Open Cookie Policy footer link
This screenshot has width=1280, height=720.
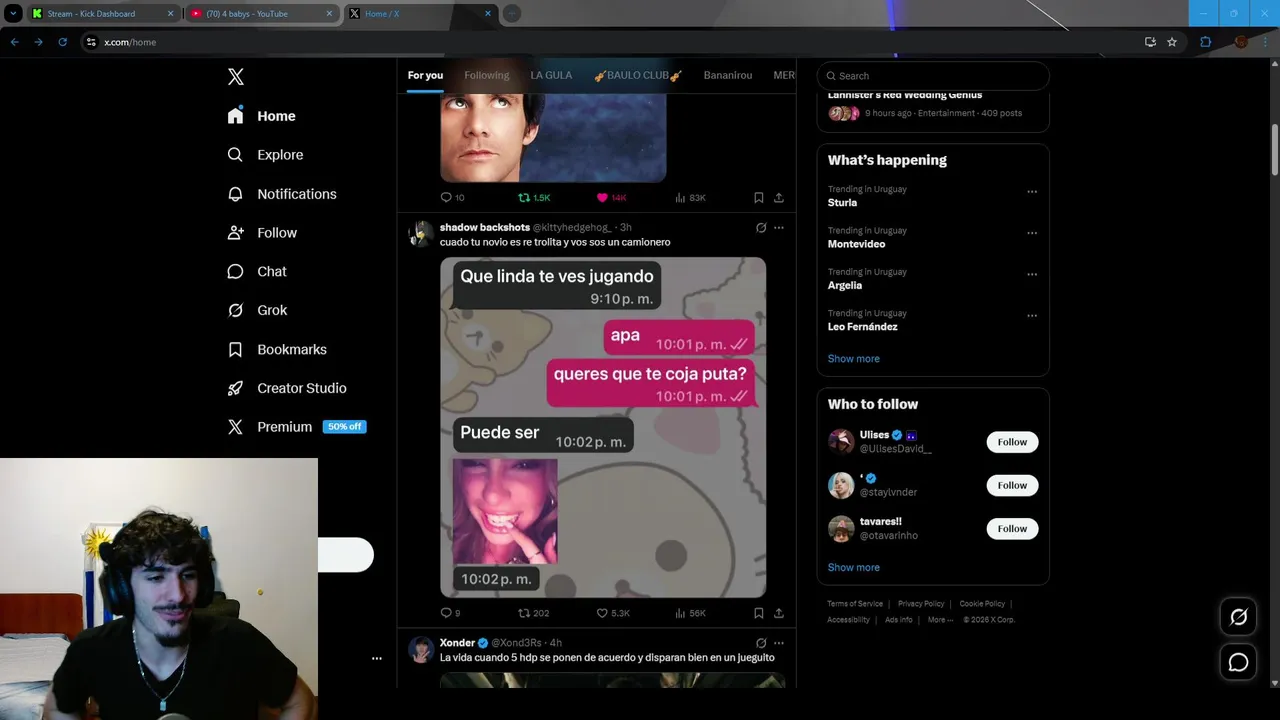tap(982, 604)
